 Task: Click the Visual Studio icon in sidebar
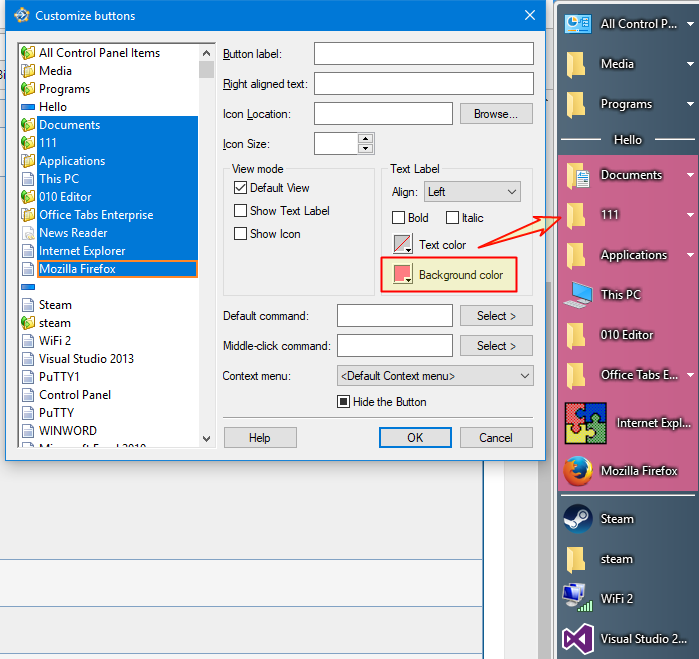point(577,638)
